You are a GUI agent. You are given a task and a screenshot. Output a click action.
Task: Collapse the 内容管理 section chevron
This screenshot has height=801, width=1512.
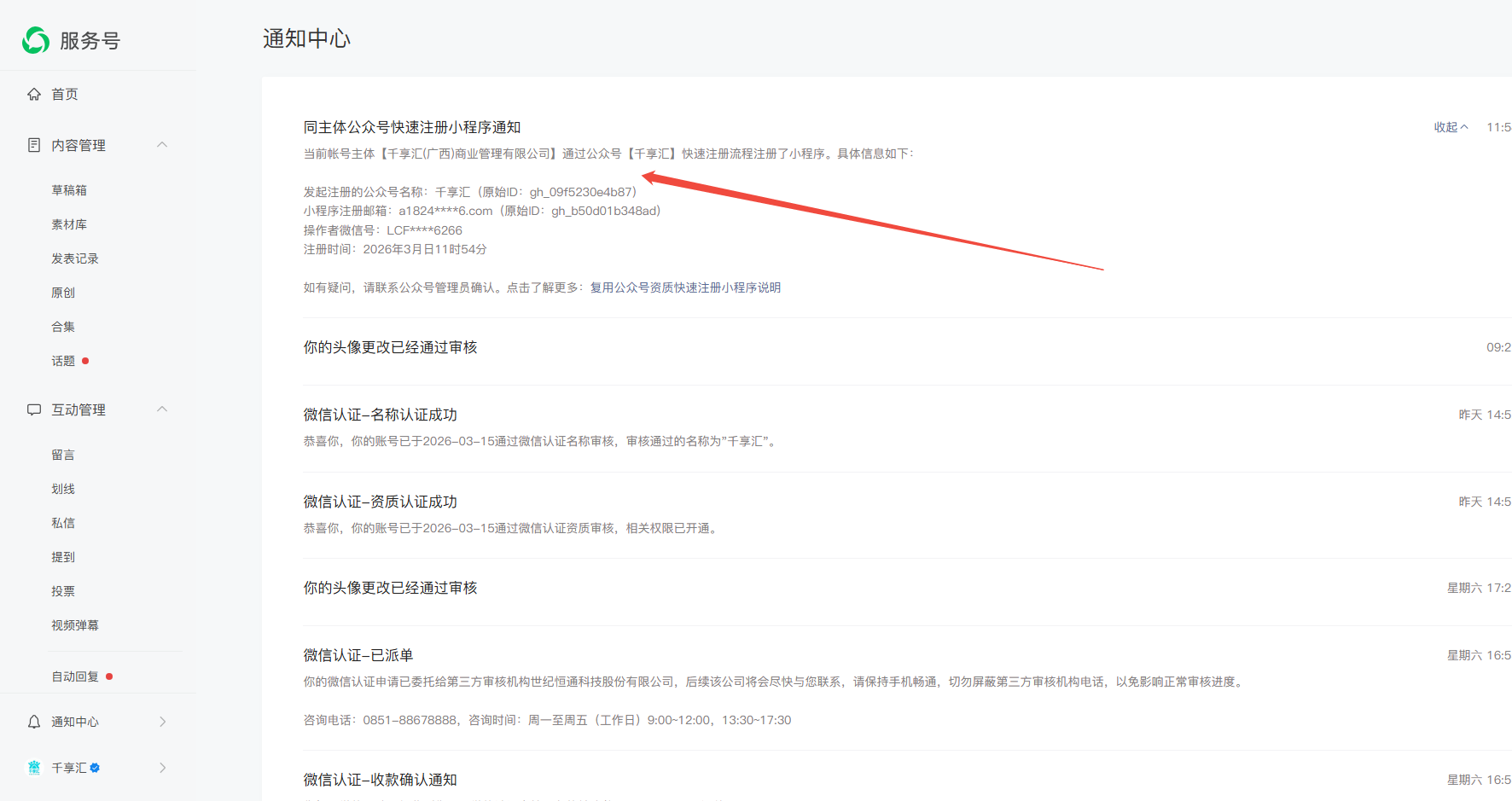click(x=162, y=145)
